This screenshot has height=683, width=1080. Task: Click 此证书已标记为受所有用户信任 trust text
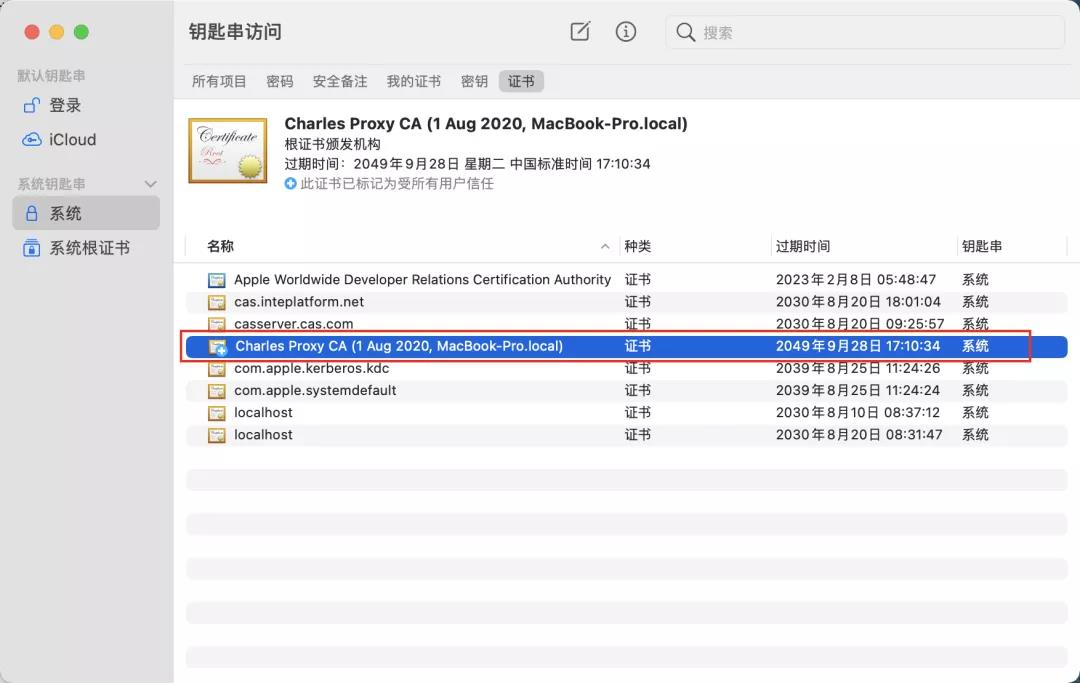397,184
